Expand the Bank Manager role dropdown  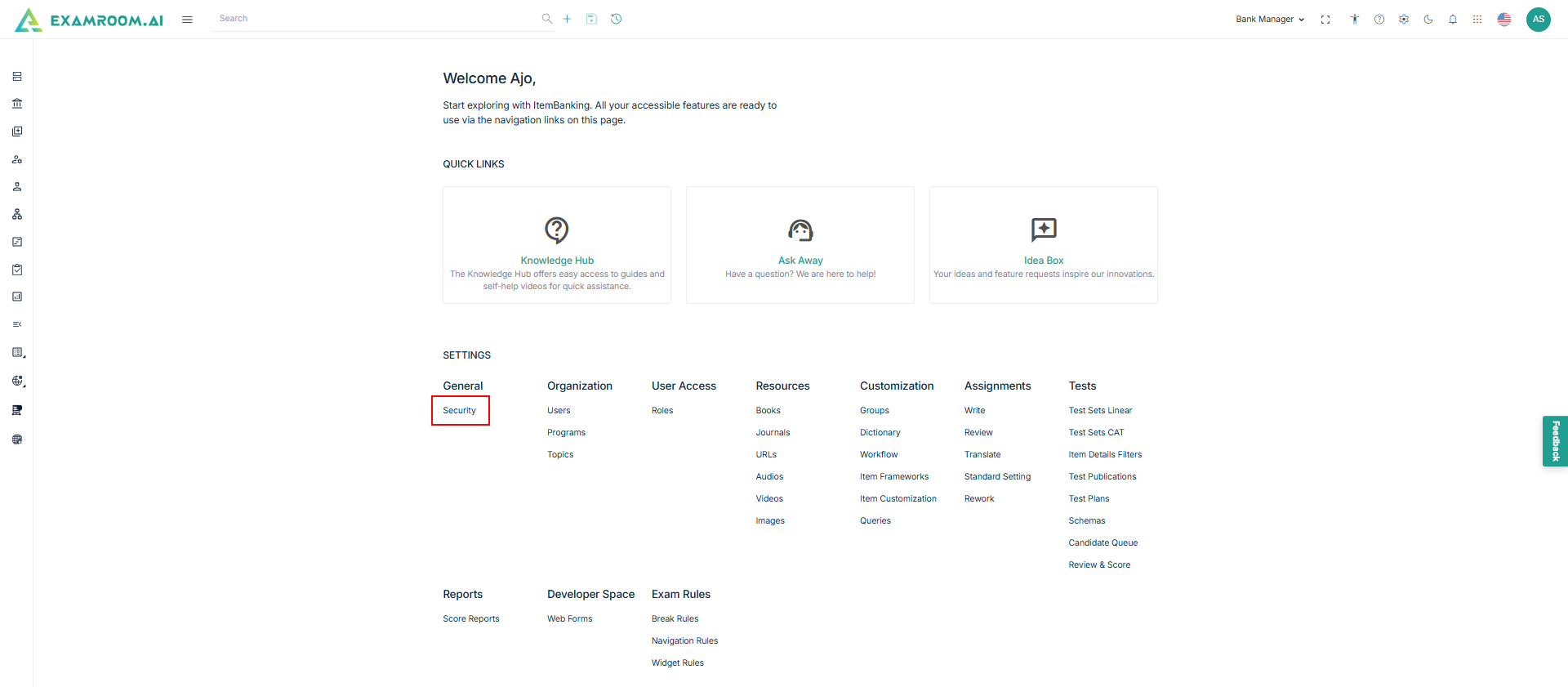1270,20
